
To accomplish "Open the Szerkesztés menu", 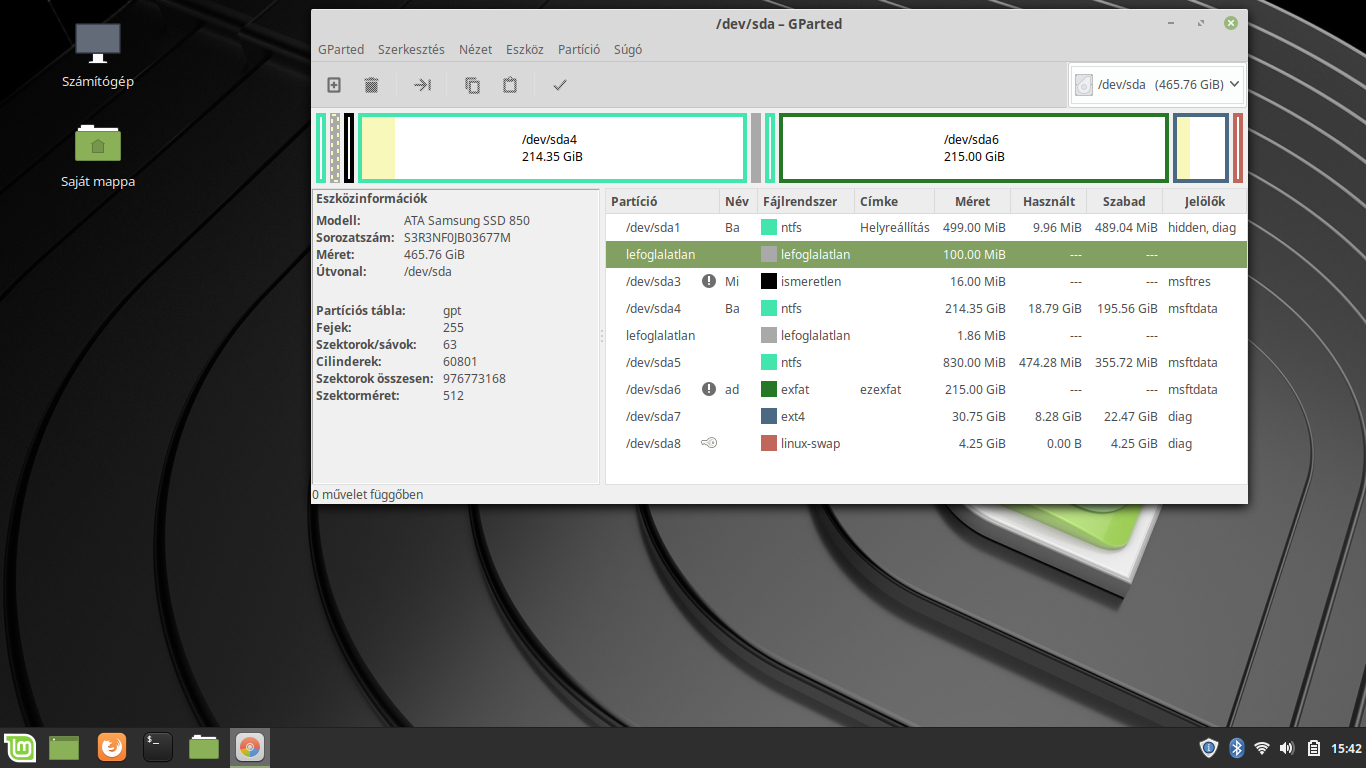I will tap(411, 49).
